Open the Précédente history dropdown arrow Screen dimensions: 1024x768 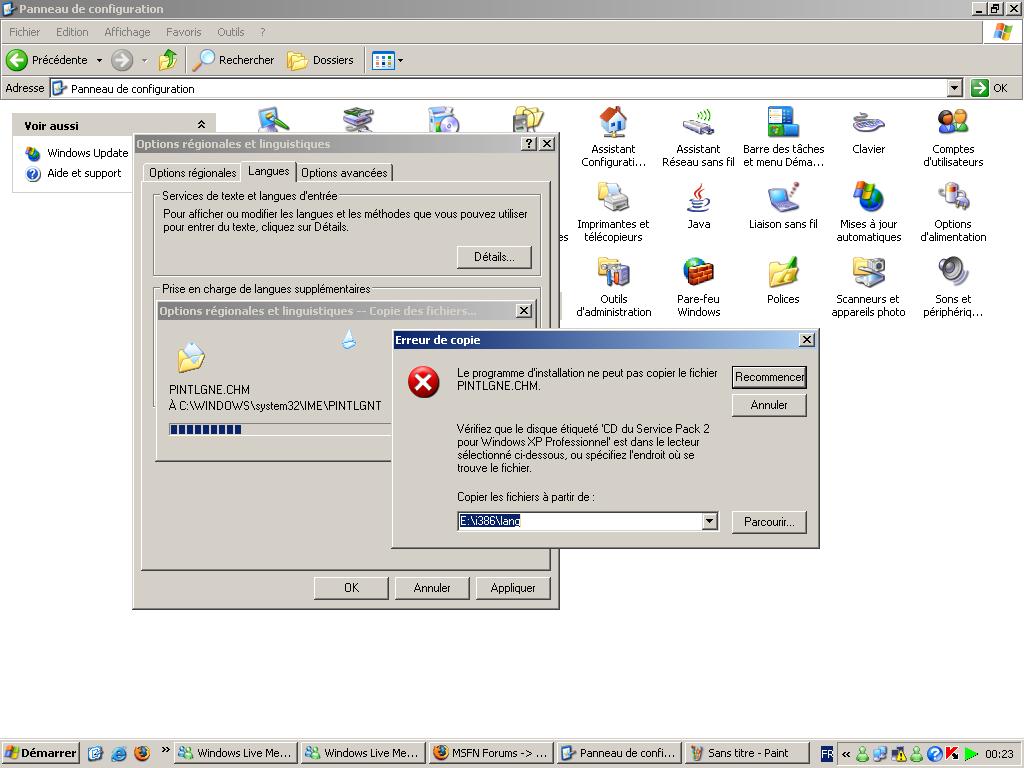[99, 60]
